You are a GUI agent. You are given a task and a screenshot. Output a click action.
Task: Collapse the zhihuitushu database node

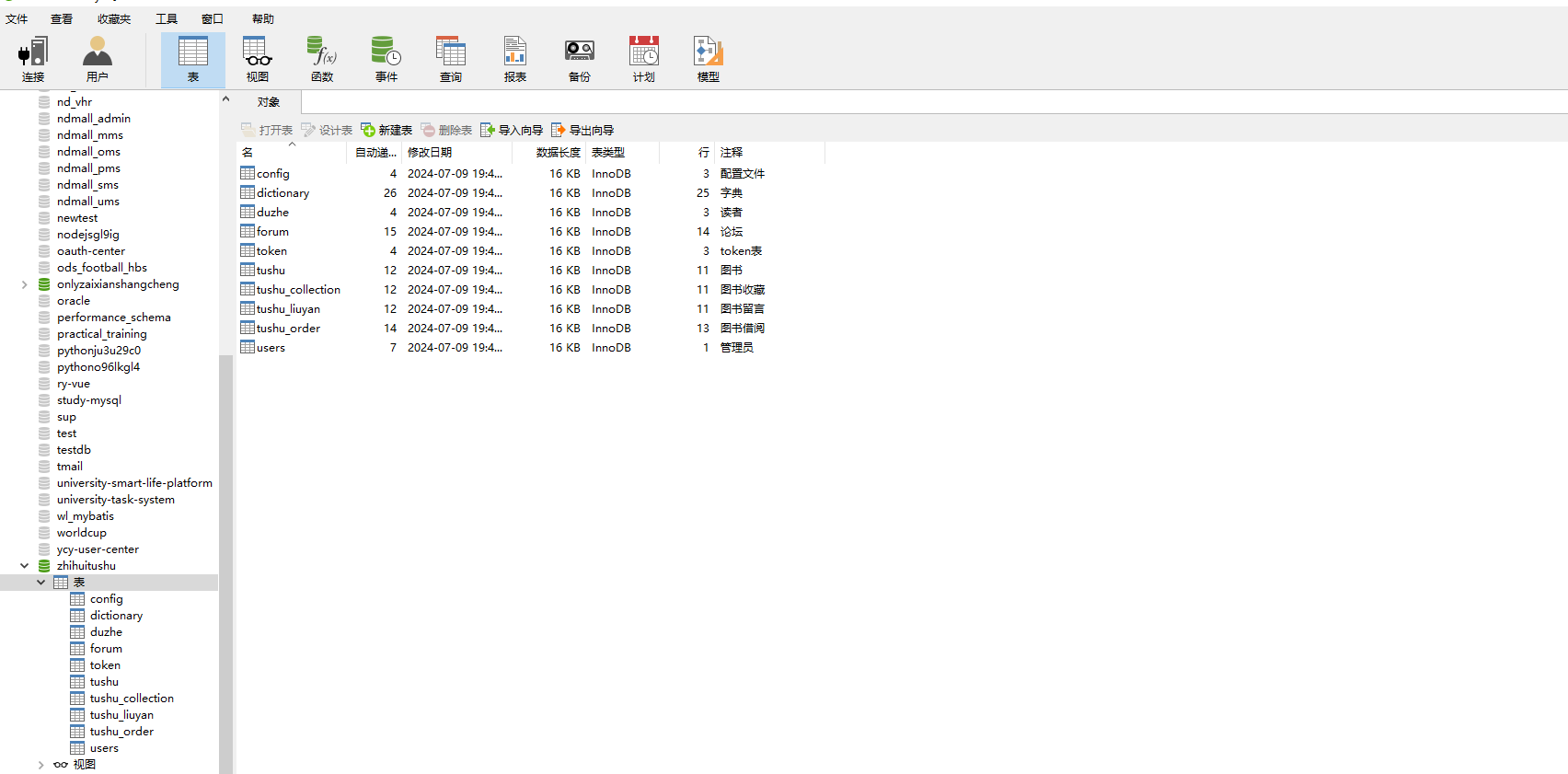[25, 566]
